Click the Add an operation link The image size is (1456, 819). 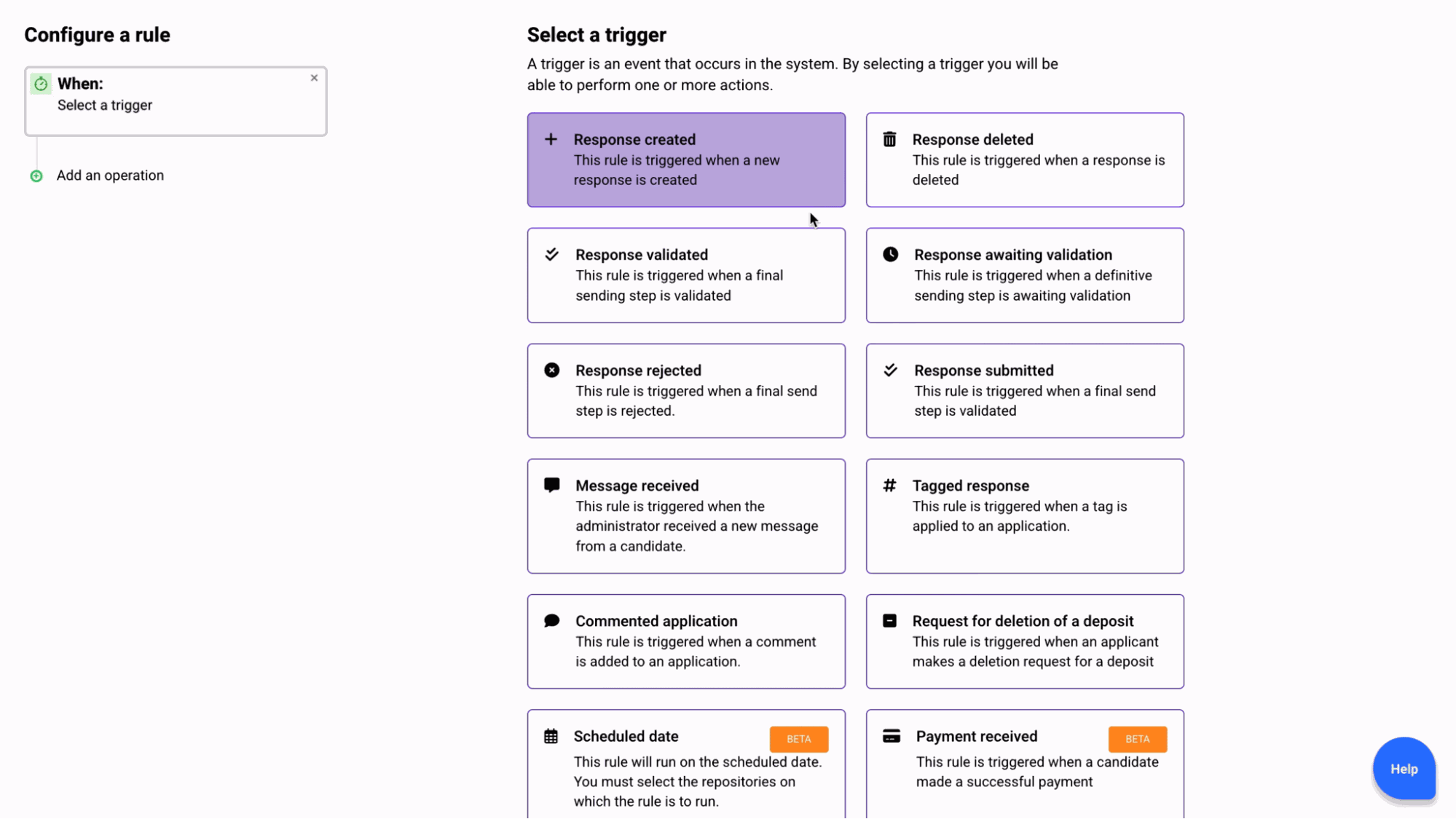tap(110, 175)
